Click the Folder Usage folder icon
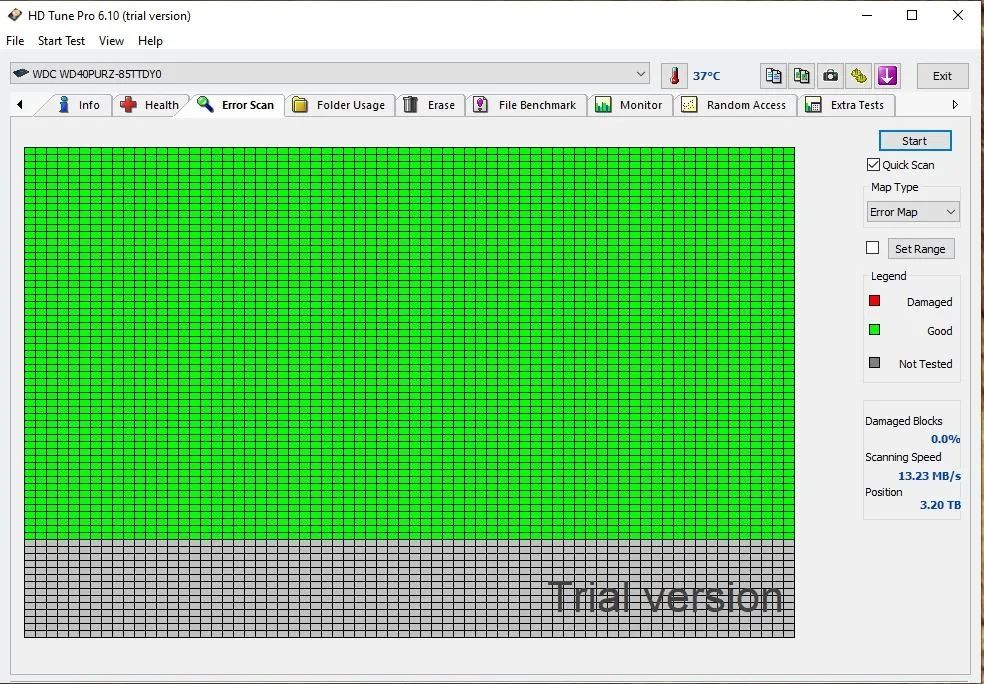984x684 pixels. pyautogui.click(x=300, y=105)
